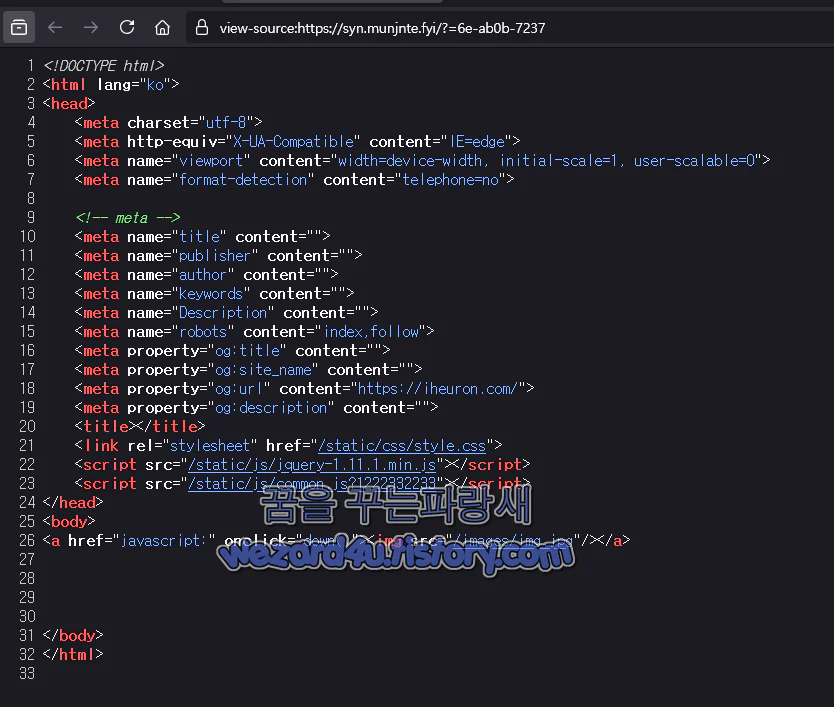Go forward with the right arrow
The width and height of the screenshot is (834, 707).
[91, 27]
